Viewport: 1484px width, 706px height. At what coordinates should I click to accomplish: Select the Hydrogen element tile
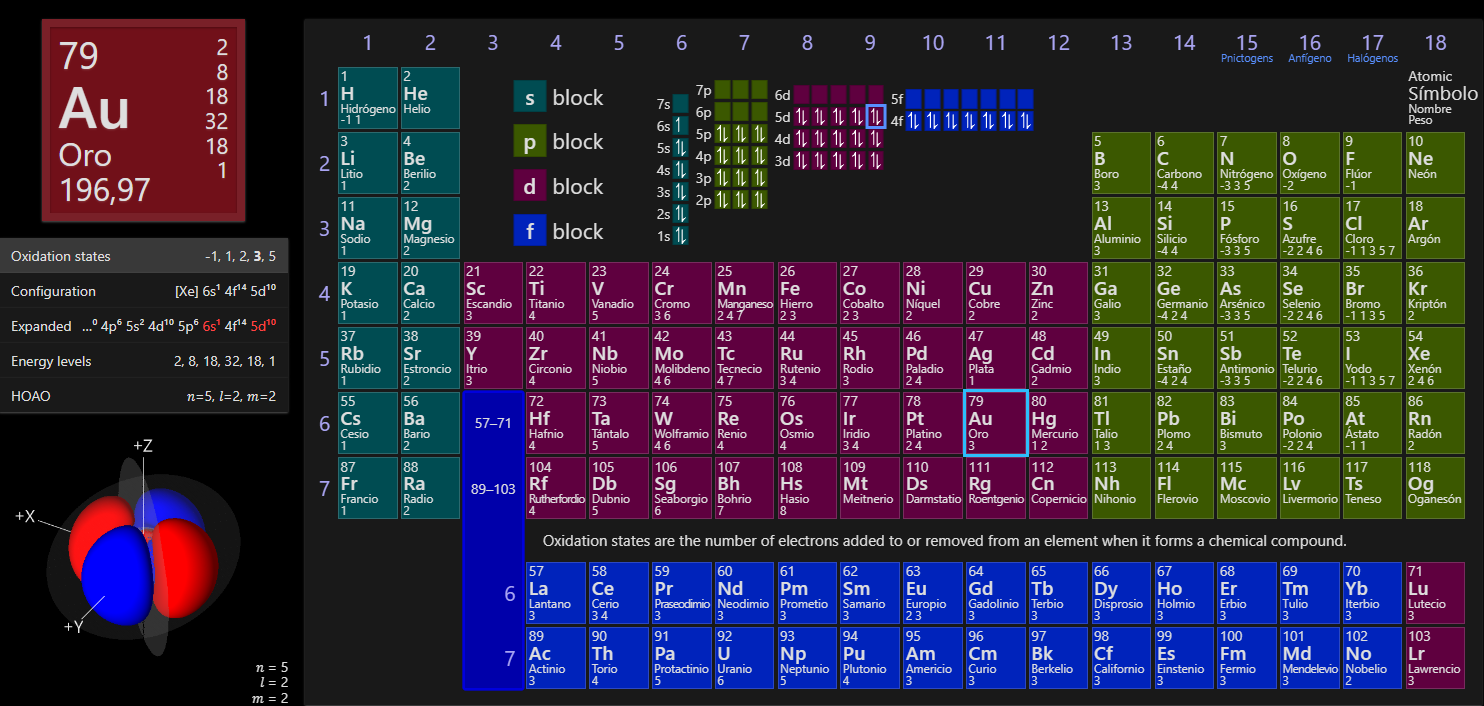pos(367,97)
